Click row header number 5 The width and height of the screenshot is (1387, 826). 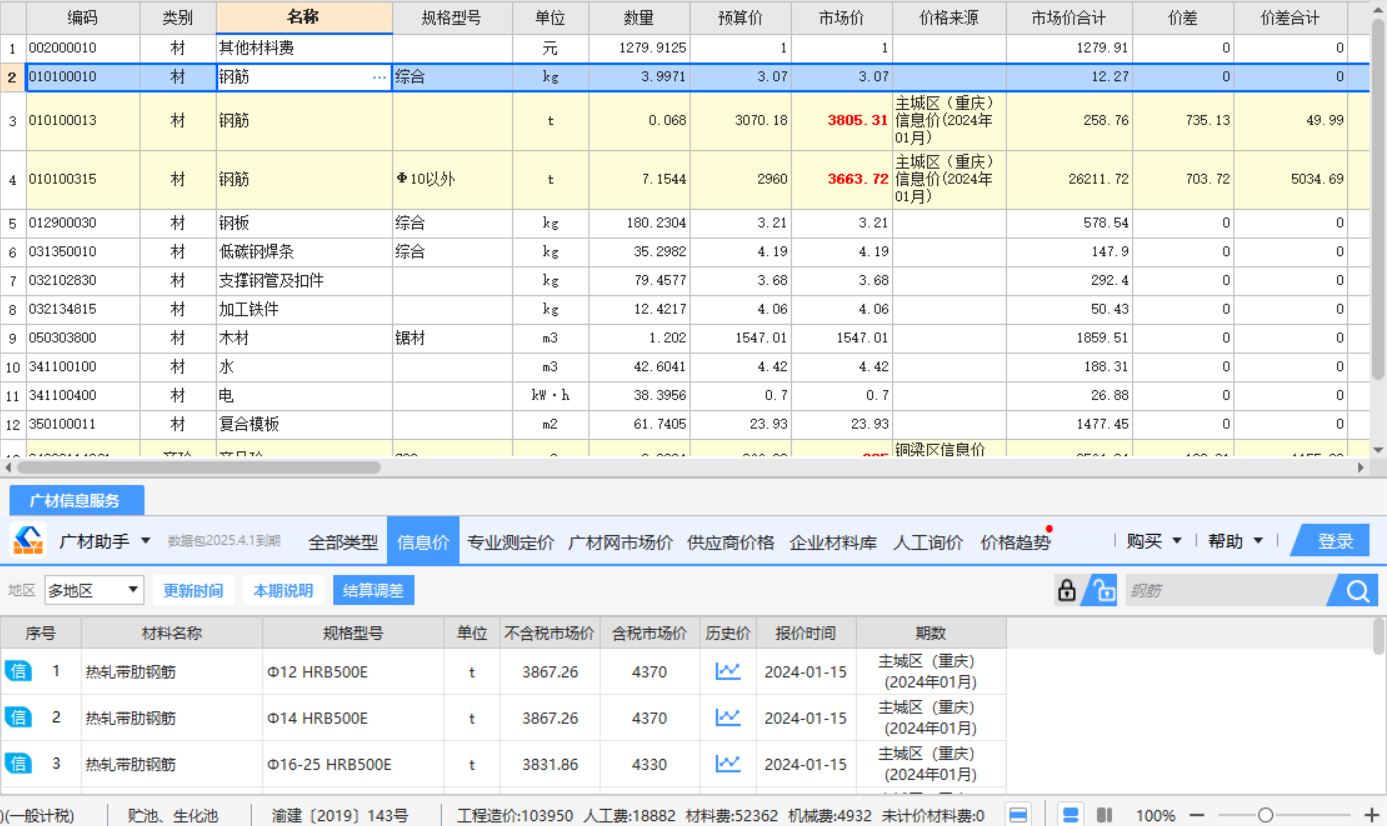click(x=13, y=223)
